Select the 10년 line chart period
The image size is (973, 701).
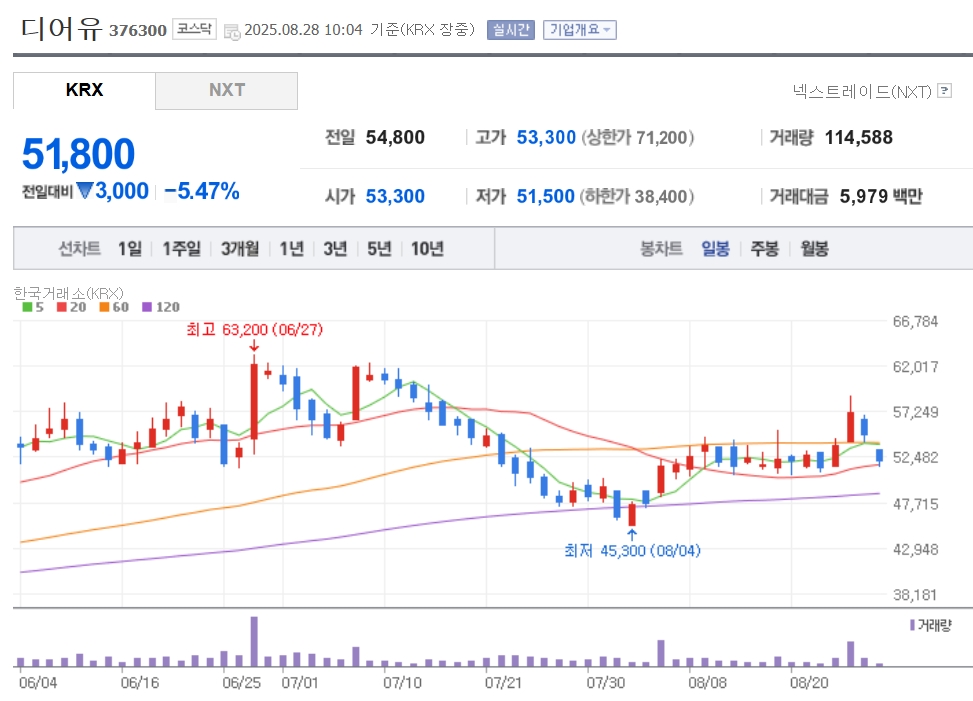pyautogui.click(x=428, y=249)
